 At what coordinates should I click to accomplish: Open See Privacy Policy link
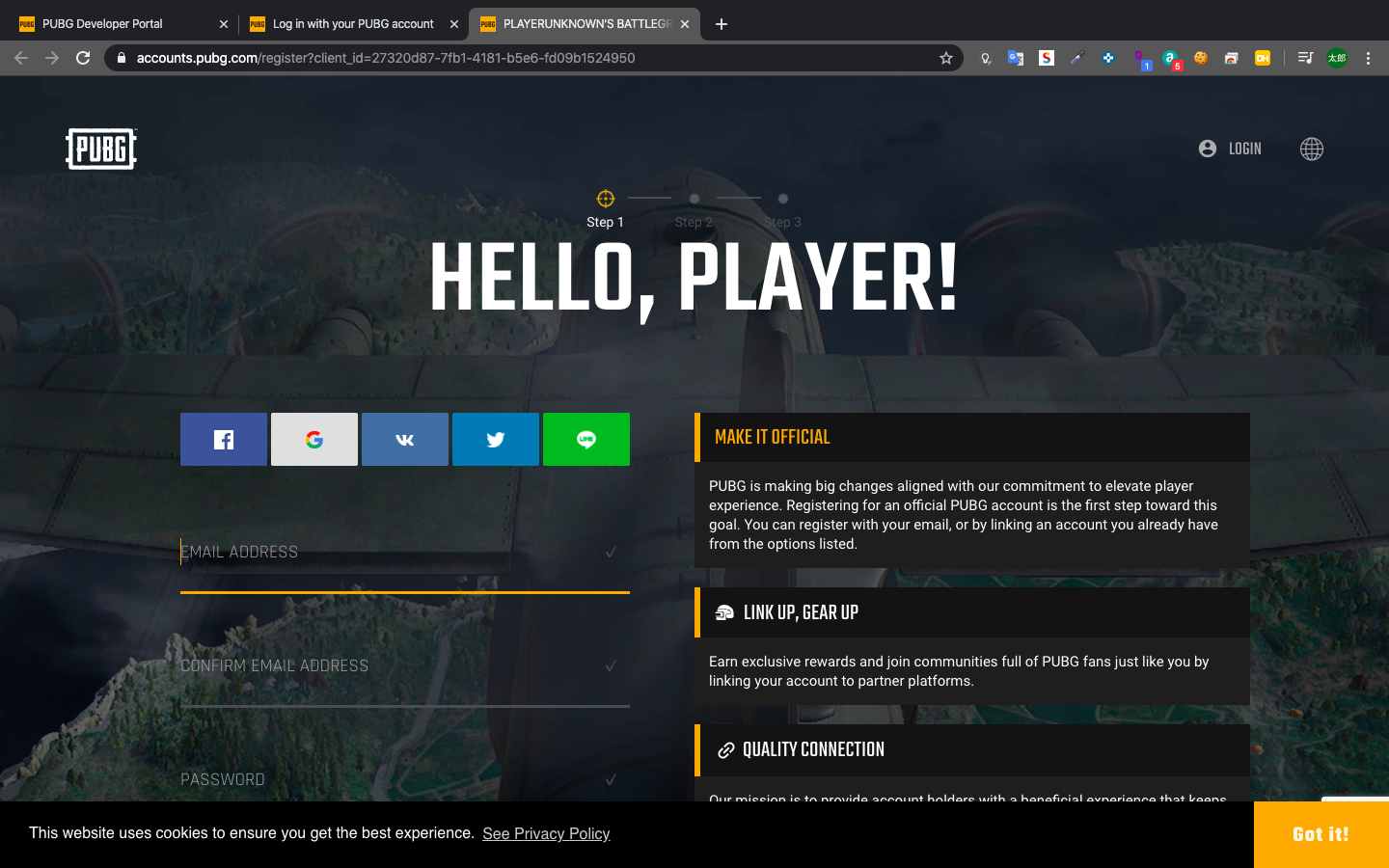pos(546,833)
